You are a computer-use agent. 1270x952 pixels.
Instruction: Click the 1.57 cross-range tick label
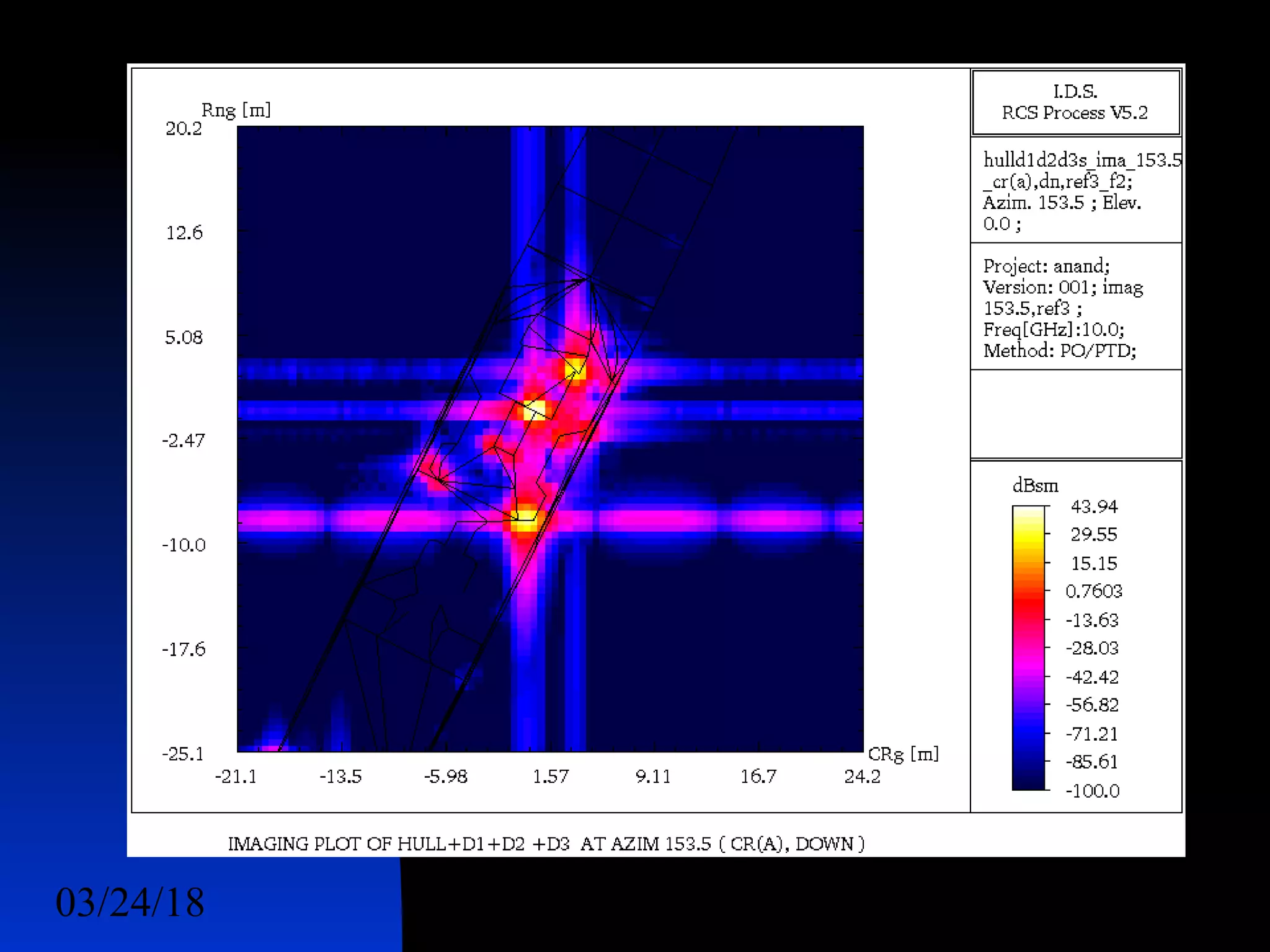click(550, 776)
